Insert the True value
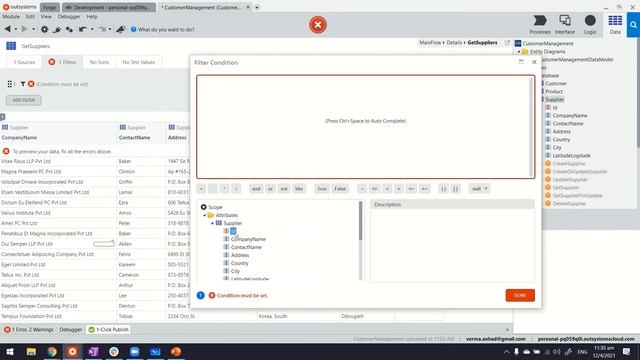This screenshot has width=640, height=360. 322,189
